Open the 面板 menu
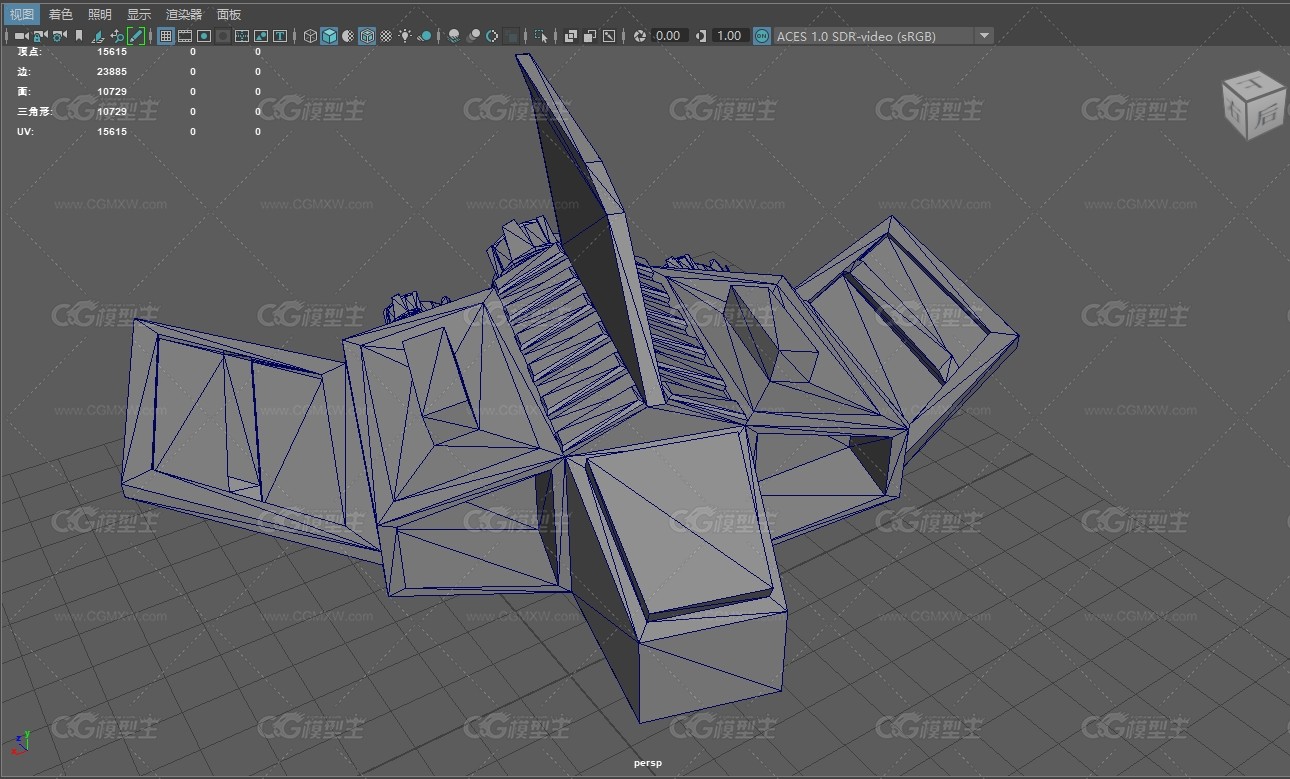 229,14
